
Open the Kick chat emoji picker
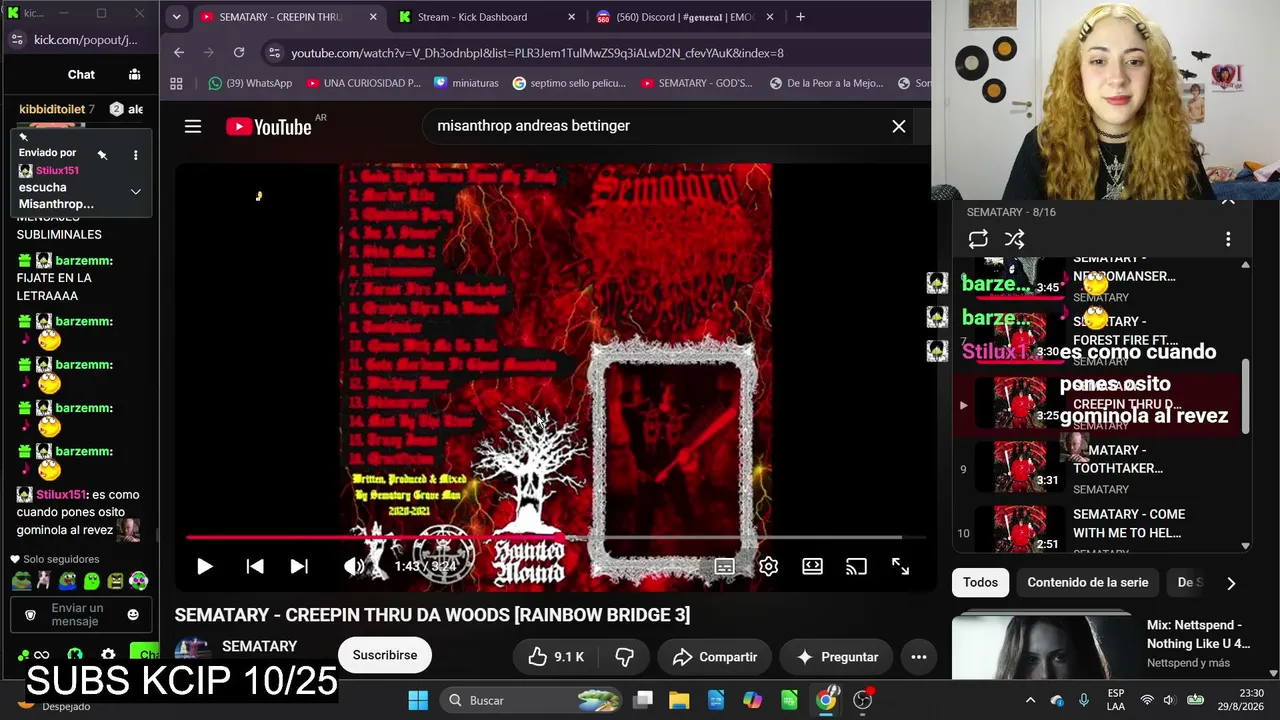(x=133, y=614)
